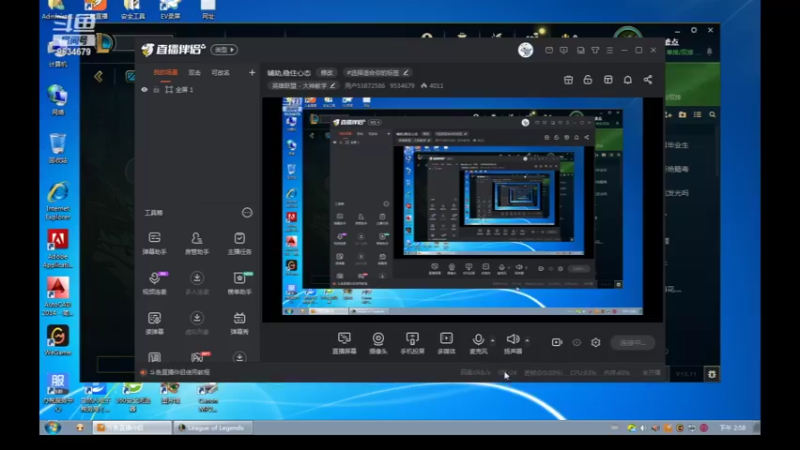Click the live preview canvas
Image resolution: width=800 pixels, height=450 pixels.
463,210
